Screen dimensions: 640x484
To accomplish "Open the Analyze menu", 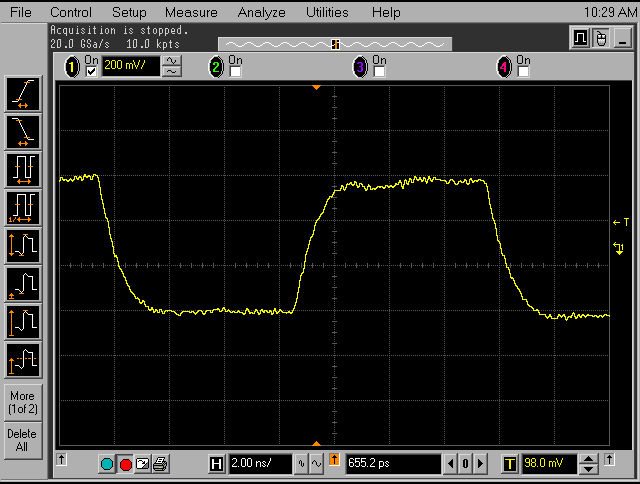I will pyautogui.click(x=261, y=12).
